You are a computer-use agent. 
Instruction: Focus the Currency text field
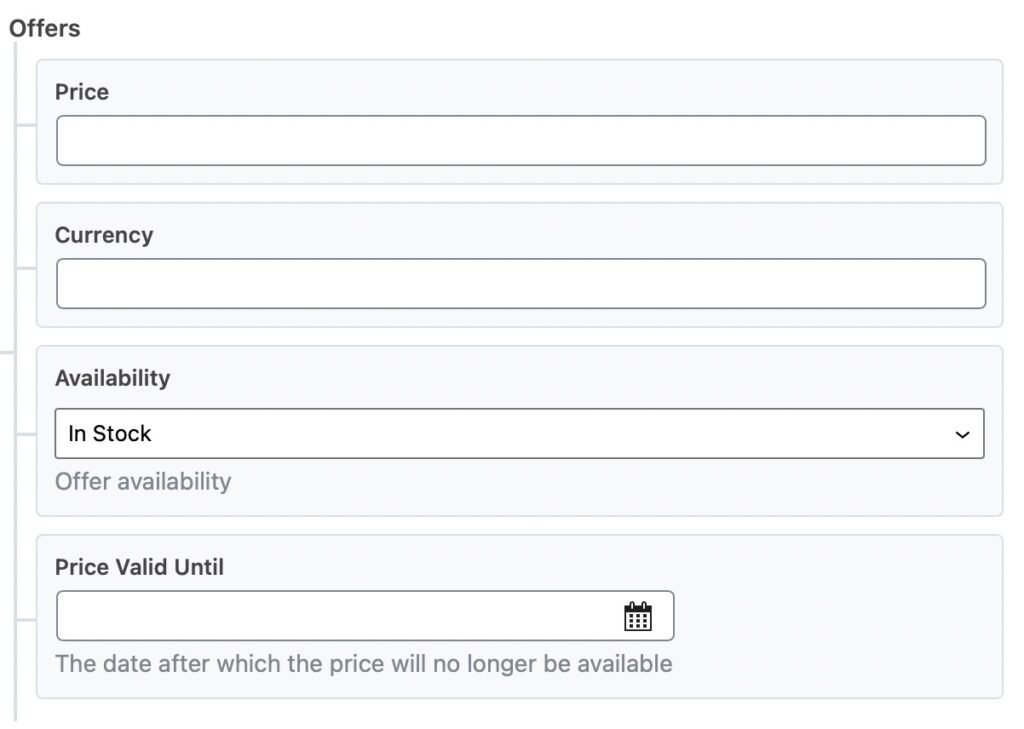520,284
